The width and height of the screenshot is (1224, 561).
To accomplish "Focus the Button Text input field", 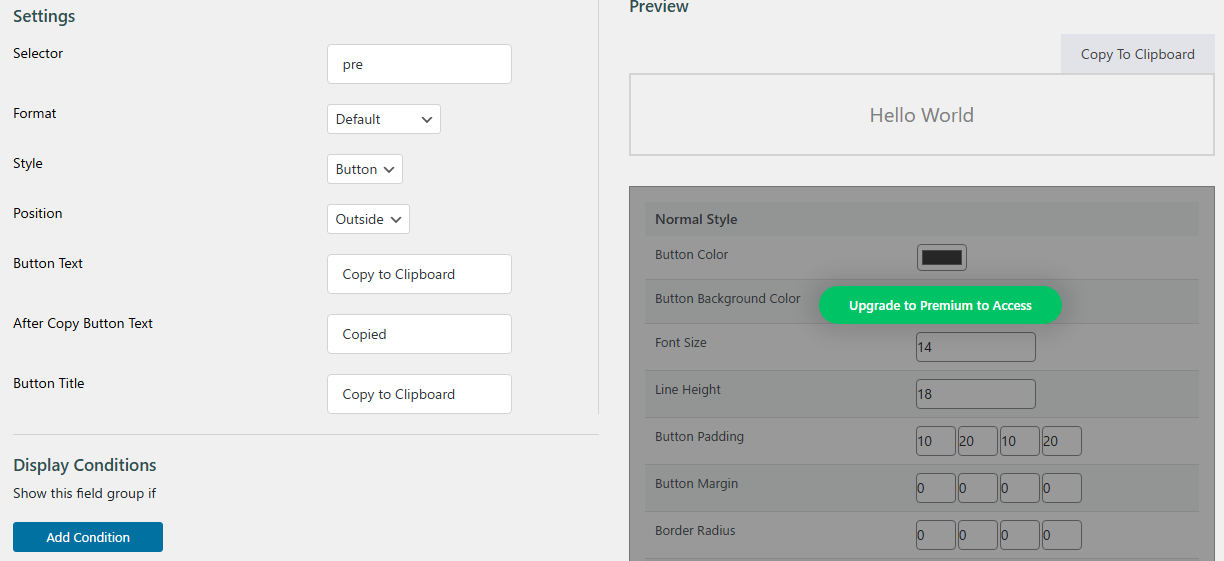I will pyautogui.click(x=419, y=274).
